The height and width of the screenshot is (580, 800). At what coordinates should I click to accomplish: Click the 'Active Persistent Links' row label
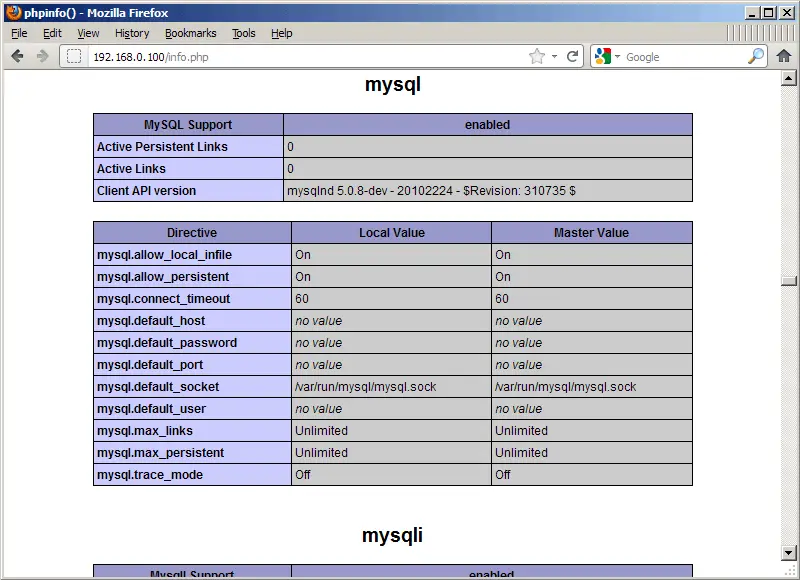point(162,146)
